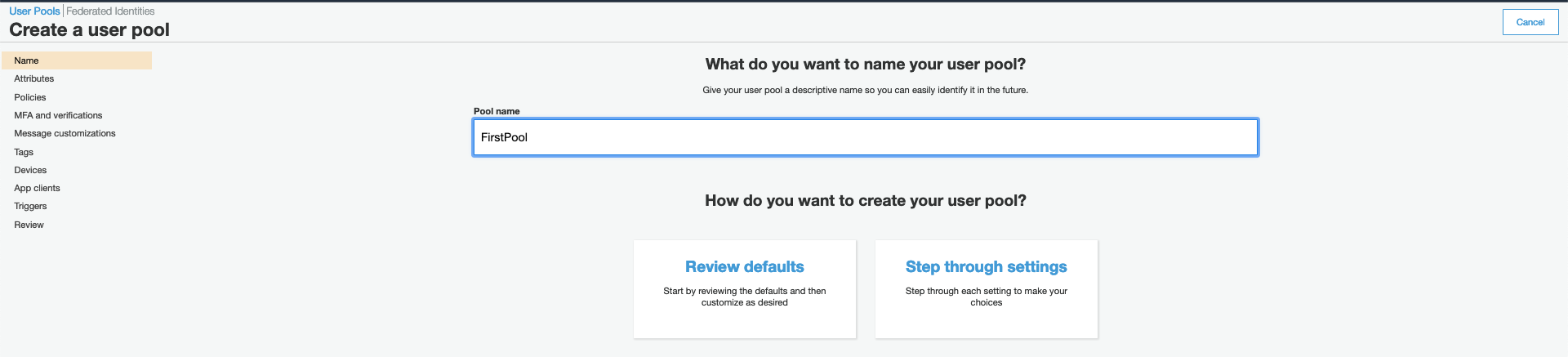The image size is (1568, 357).
Task: Go to the Devices section
Action: (x=30, y=170)
